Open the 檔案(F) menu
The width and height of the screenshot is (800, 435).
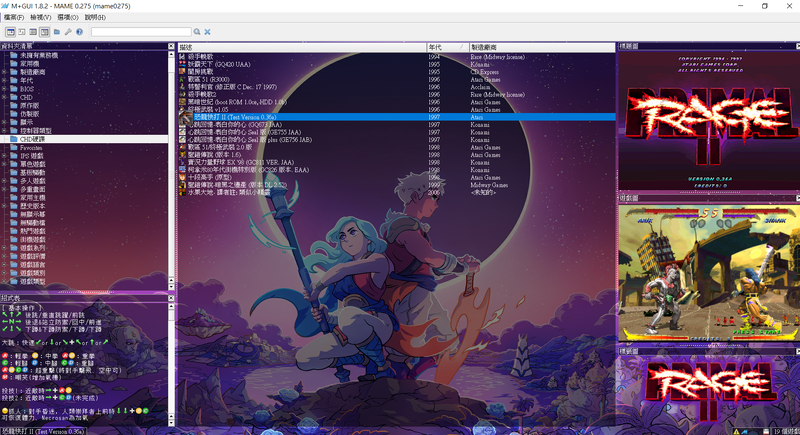coord(14,17)
